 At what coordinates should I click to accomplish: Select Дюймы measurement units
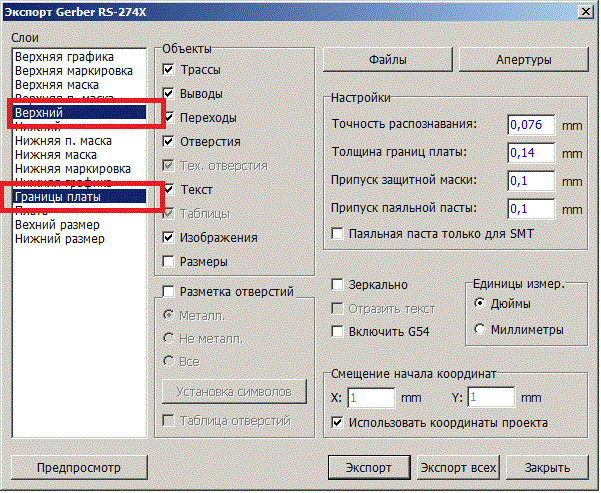click(479, 303)
